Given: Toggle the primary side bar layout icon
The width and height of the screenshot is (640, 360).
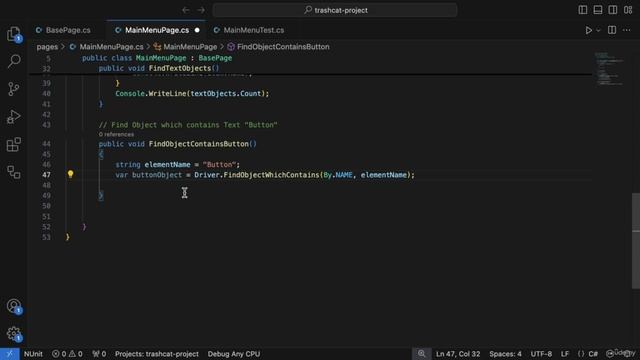Looking at the screenshot, I should pos(583,10).
